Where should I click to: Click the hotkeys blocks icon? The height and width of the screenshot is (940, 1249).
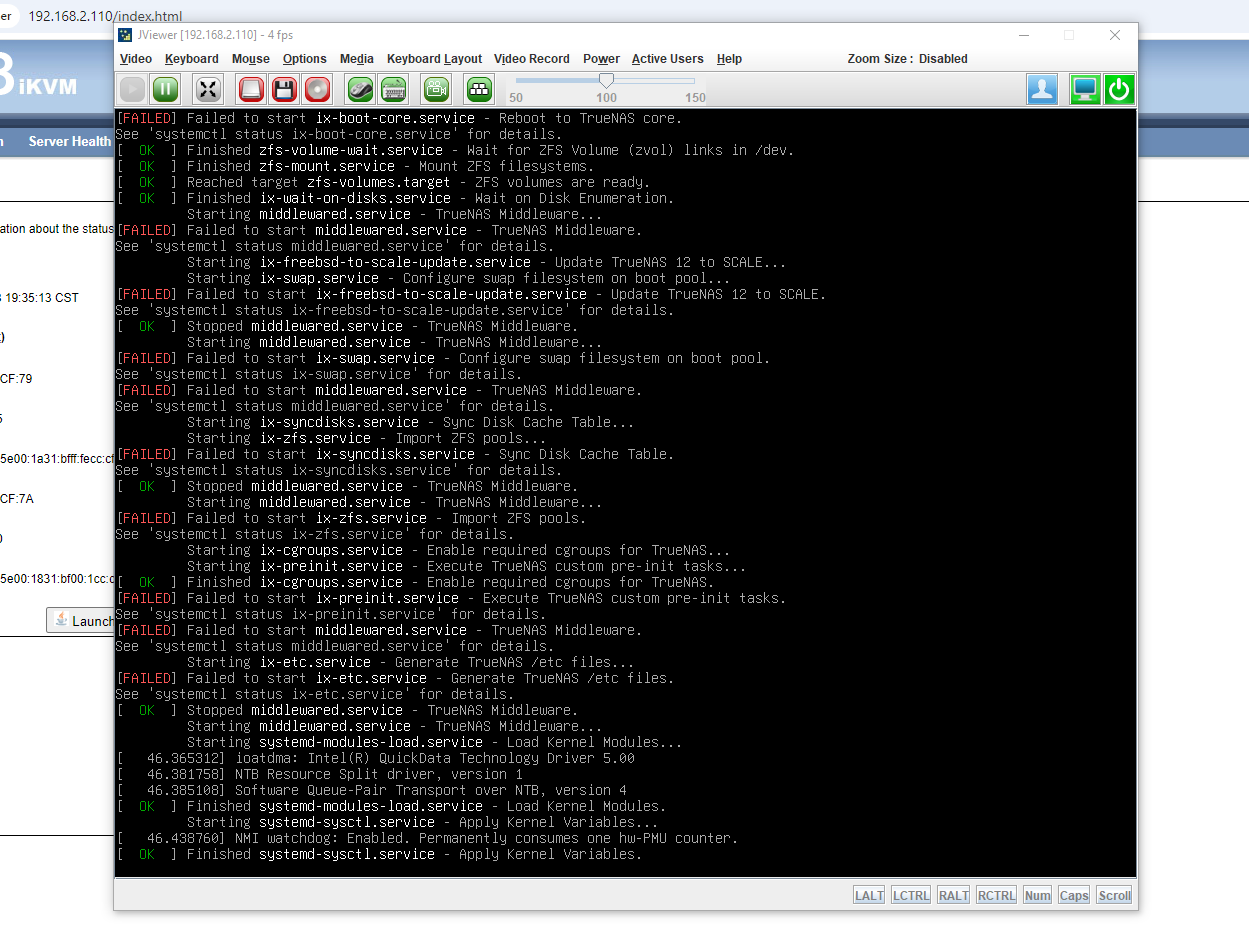point(480,89)
